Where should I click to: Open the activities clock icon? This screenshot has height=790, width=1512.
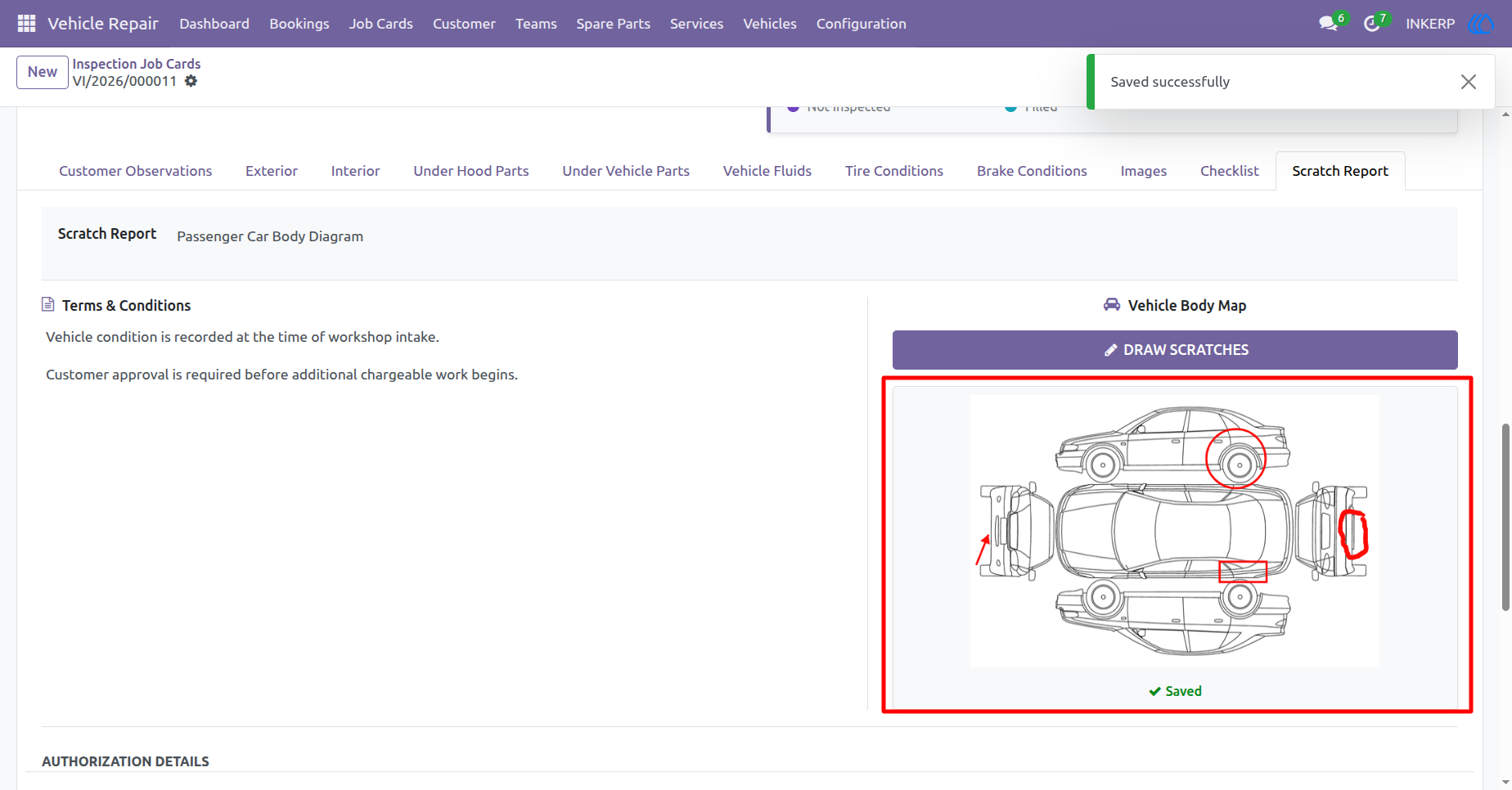coord(1371,24)
